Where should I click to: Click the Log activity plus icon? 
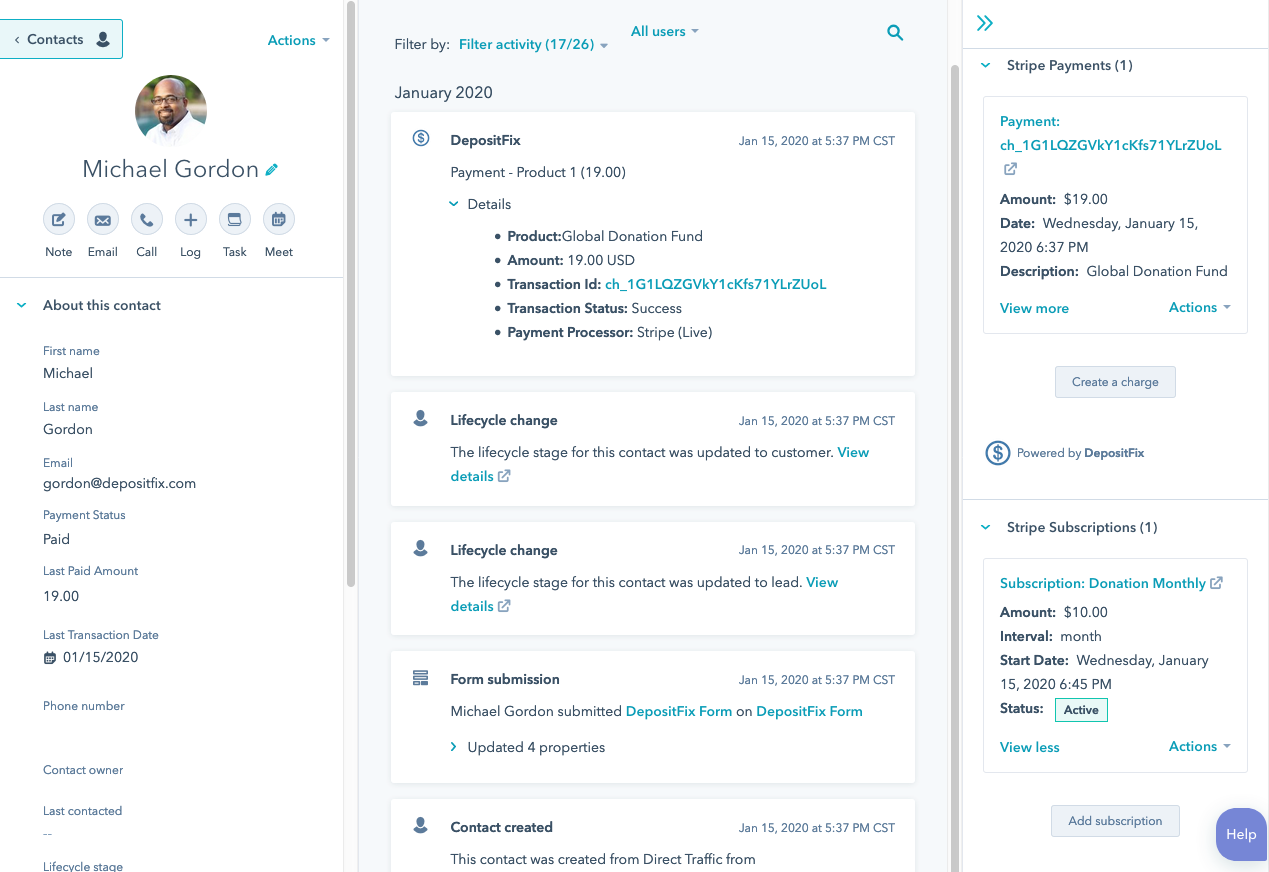pos(191,219)
